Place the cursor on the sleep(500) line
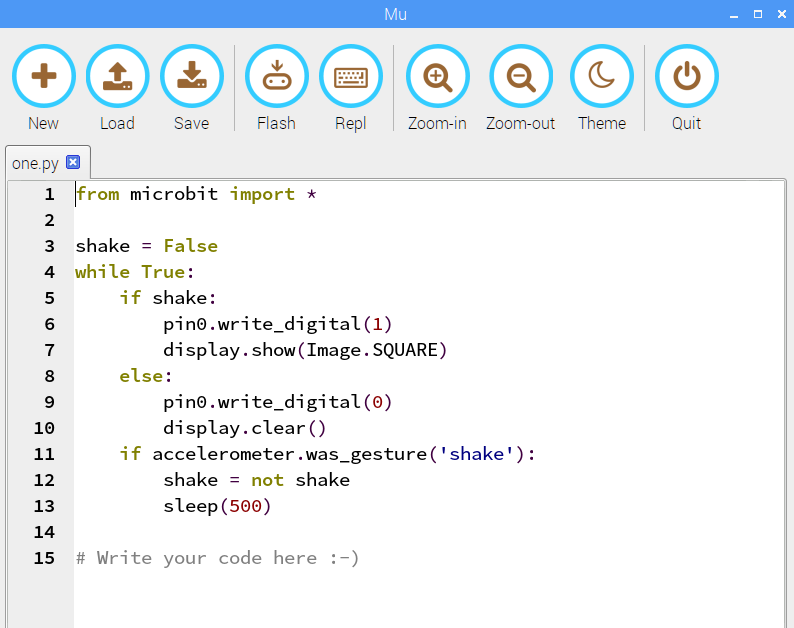This screenshot has width=794, height=628. [217, 506]
